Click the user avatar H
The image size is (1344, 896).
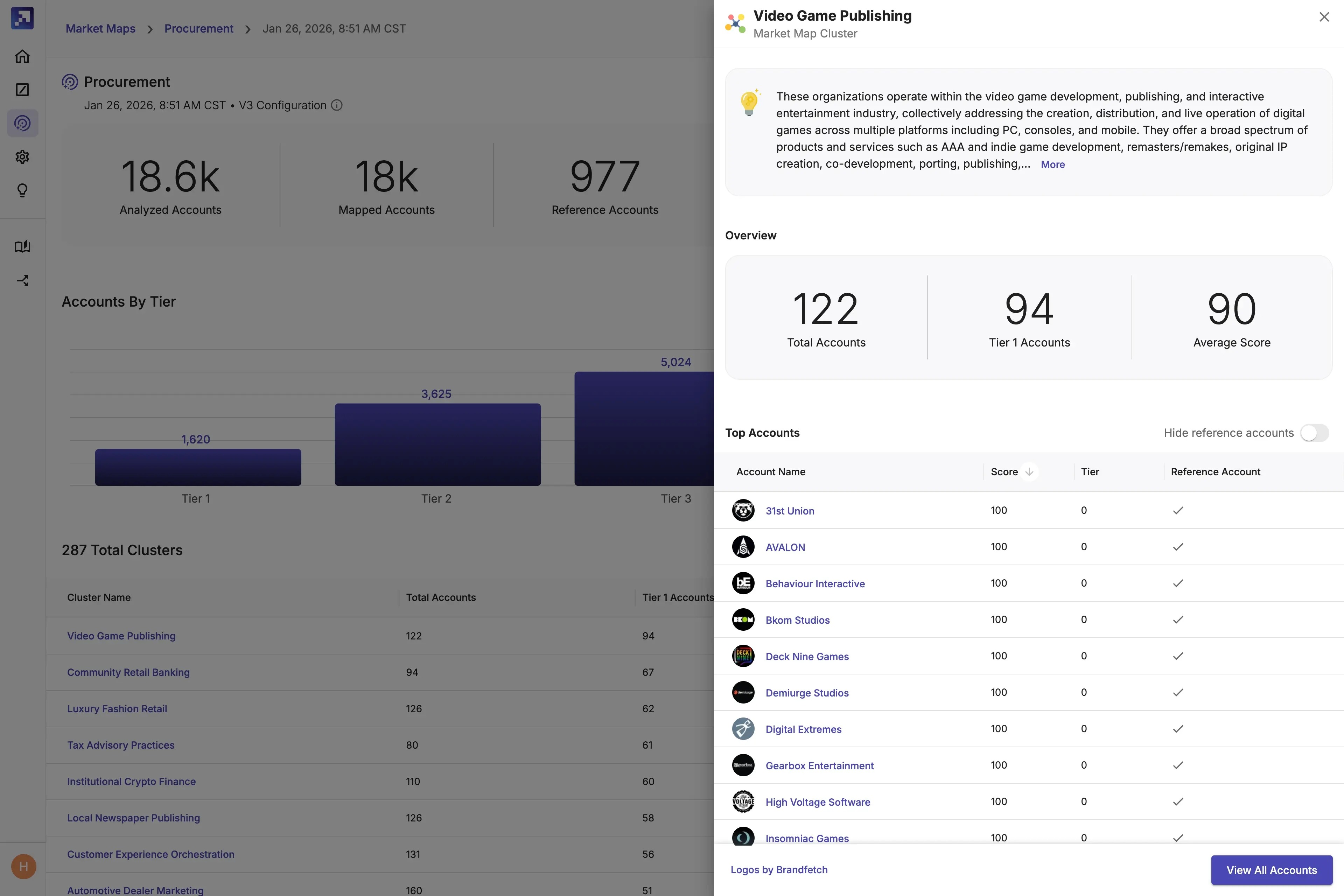point(23,866)
